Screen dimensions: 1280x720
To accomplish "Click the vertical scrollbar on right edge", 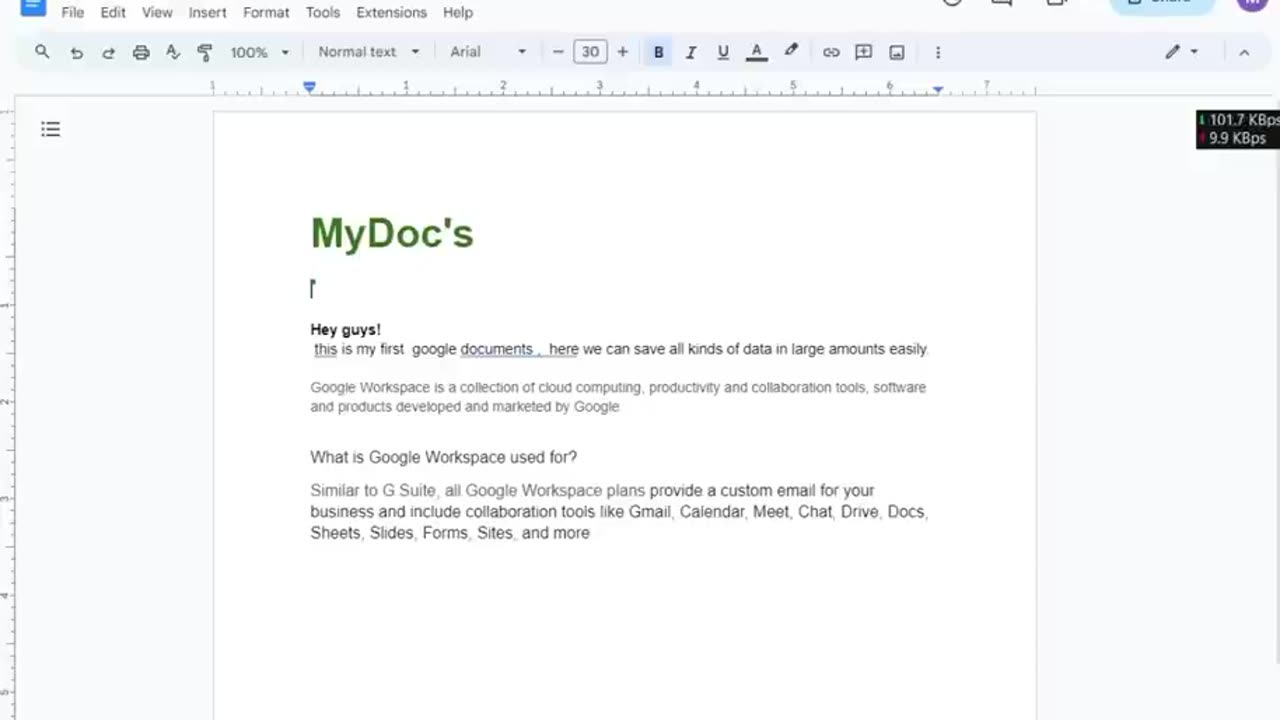I will (1276, 380).
